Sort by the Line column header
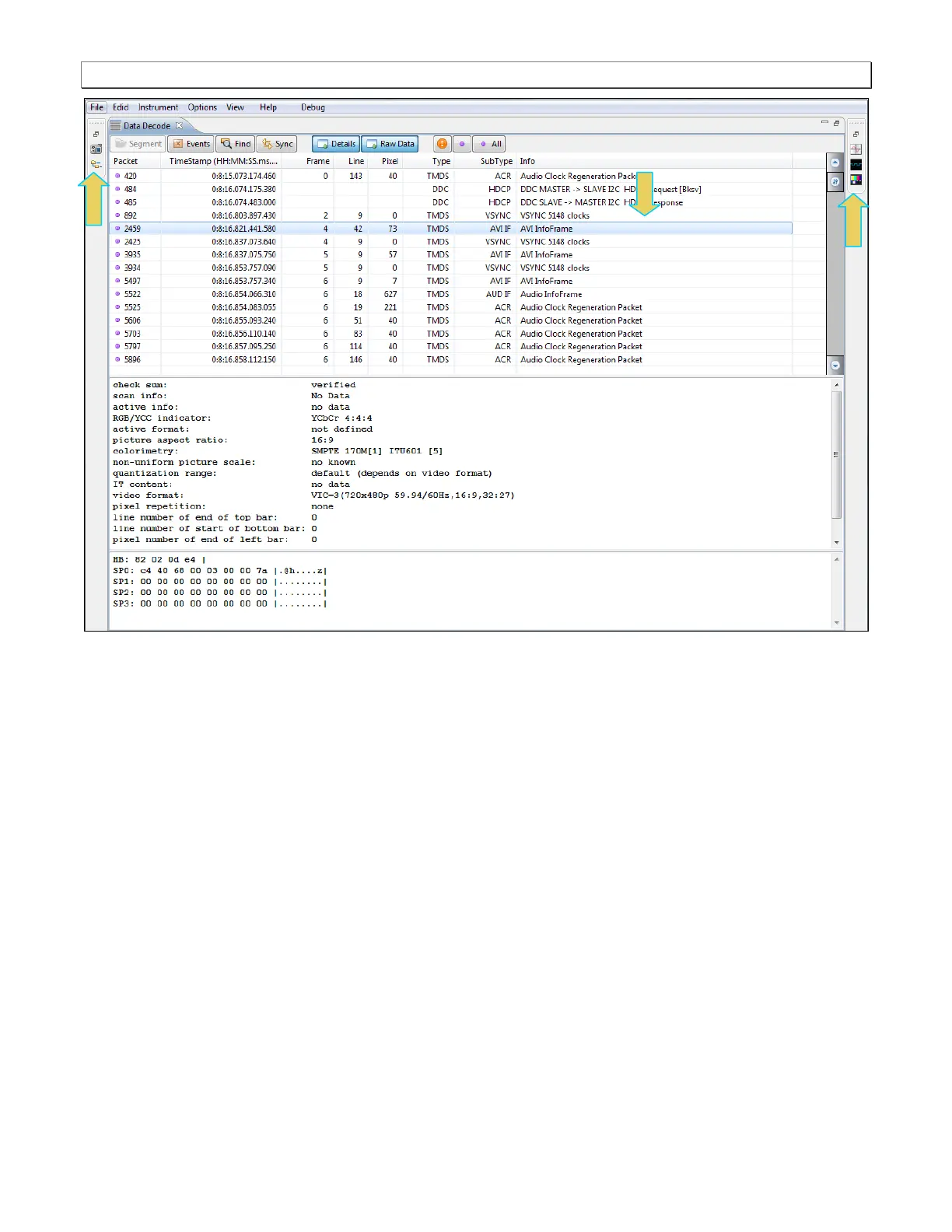 [x=351, y=161]
